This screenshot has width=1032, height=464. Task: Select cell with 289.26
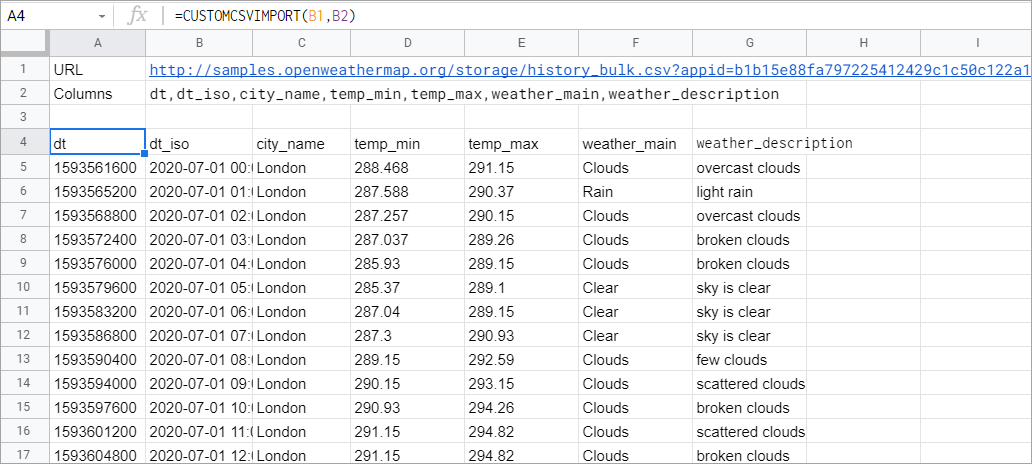click(521, 240)
